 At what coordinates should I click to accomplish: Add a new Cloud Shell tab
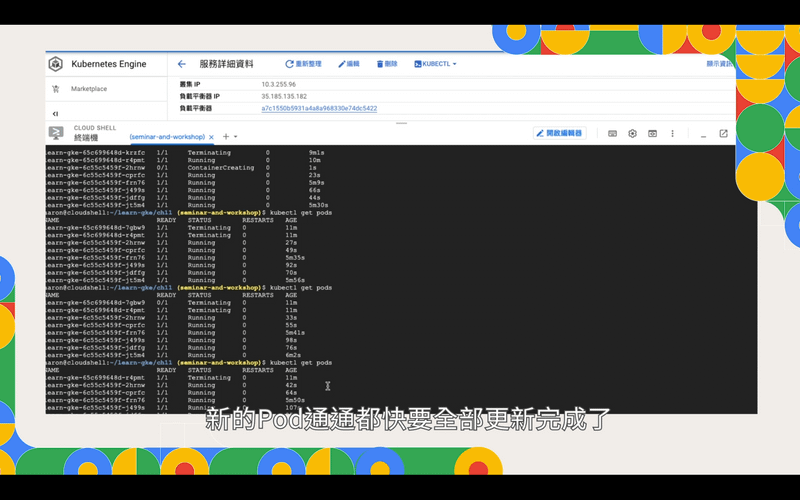click(225, 137)
